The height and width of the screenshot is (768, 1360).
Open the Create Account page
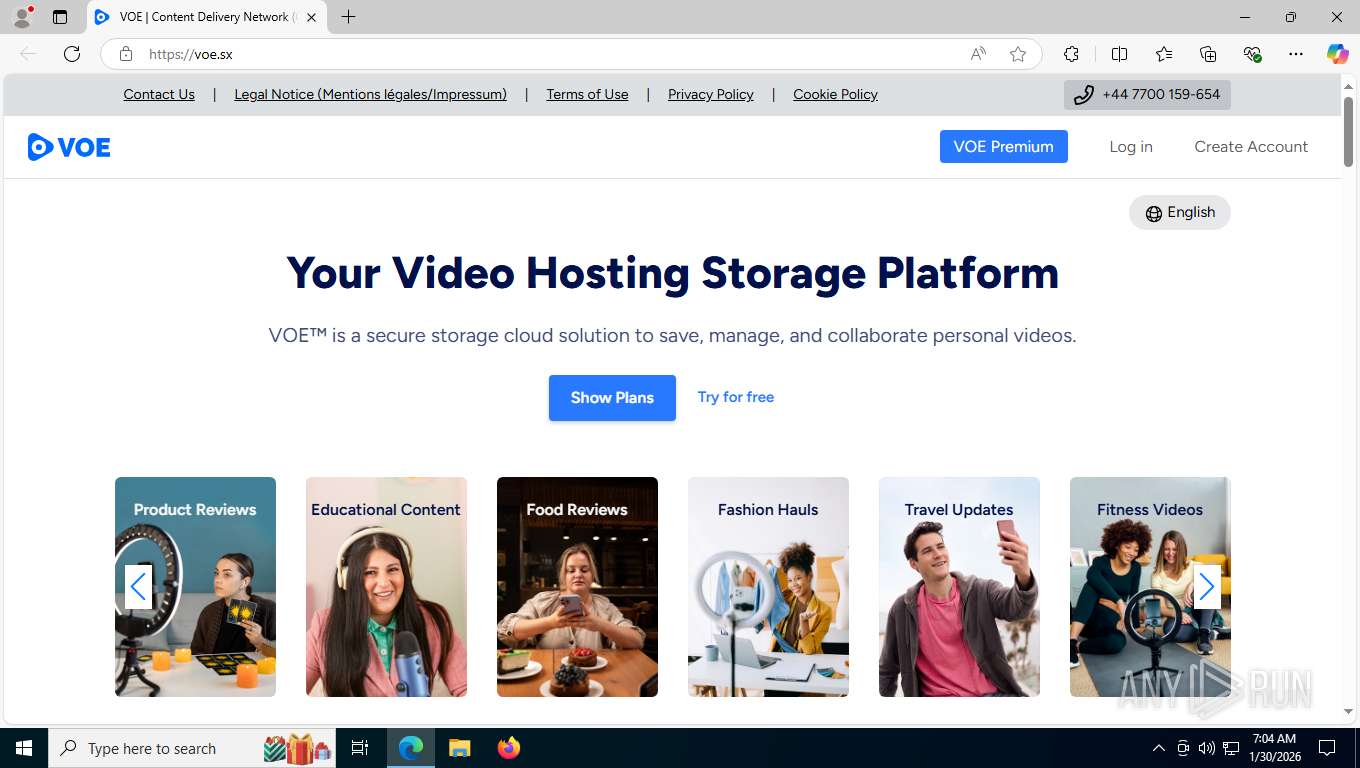[x=1251, y=146]
